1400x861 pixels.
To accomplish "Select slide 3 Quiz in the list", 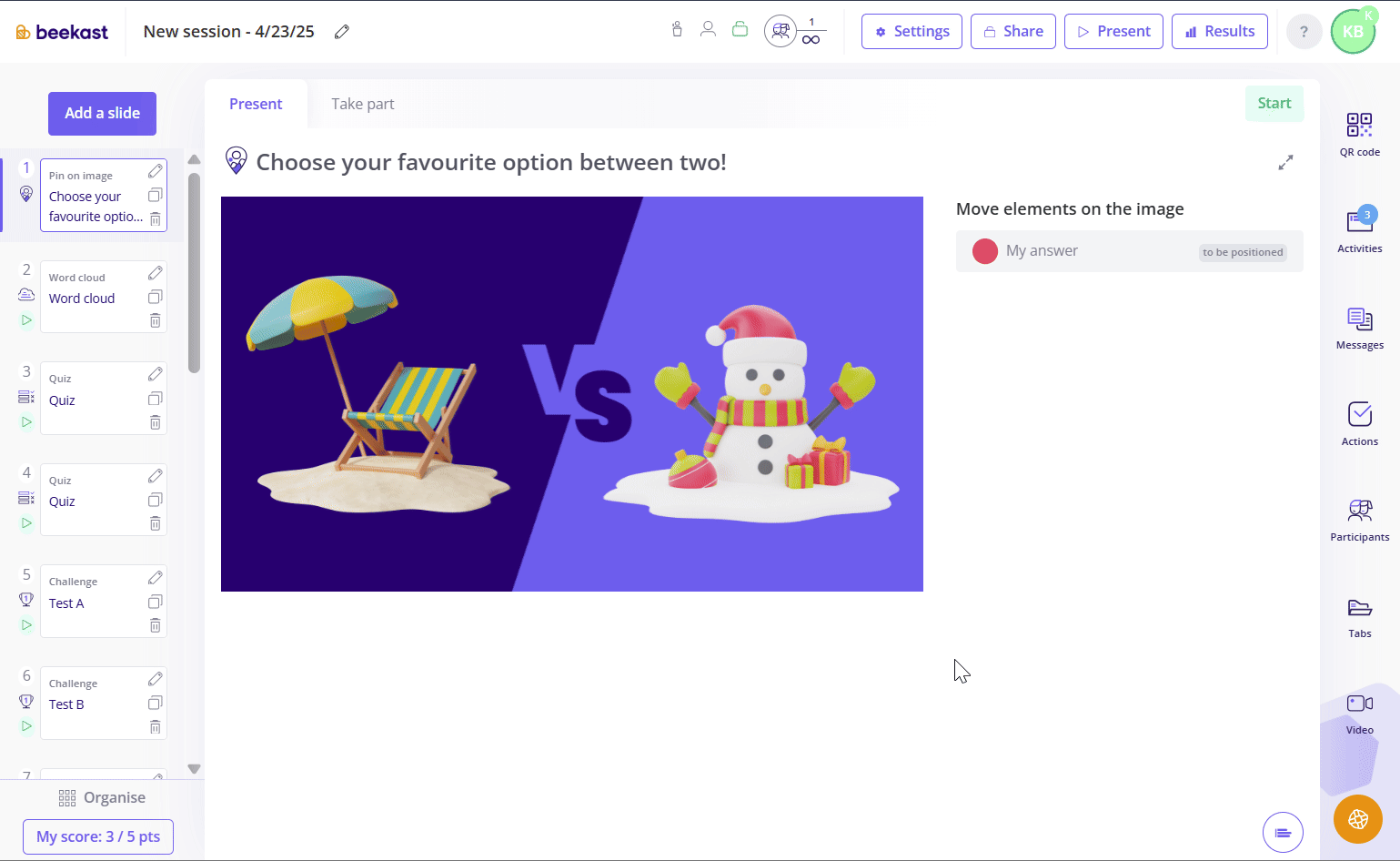I will [x=103, y=398].
